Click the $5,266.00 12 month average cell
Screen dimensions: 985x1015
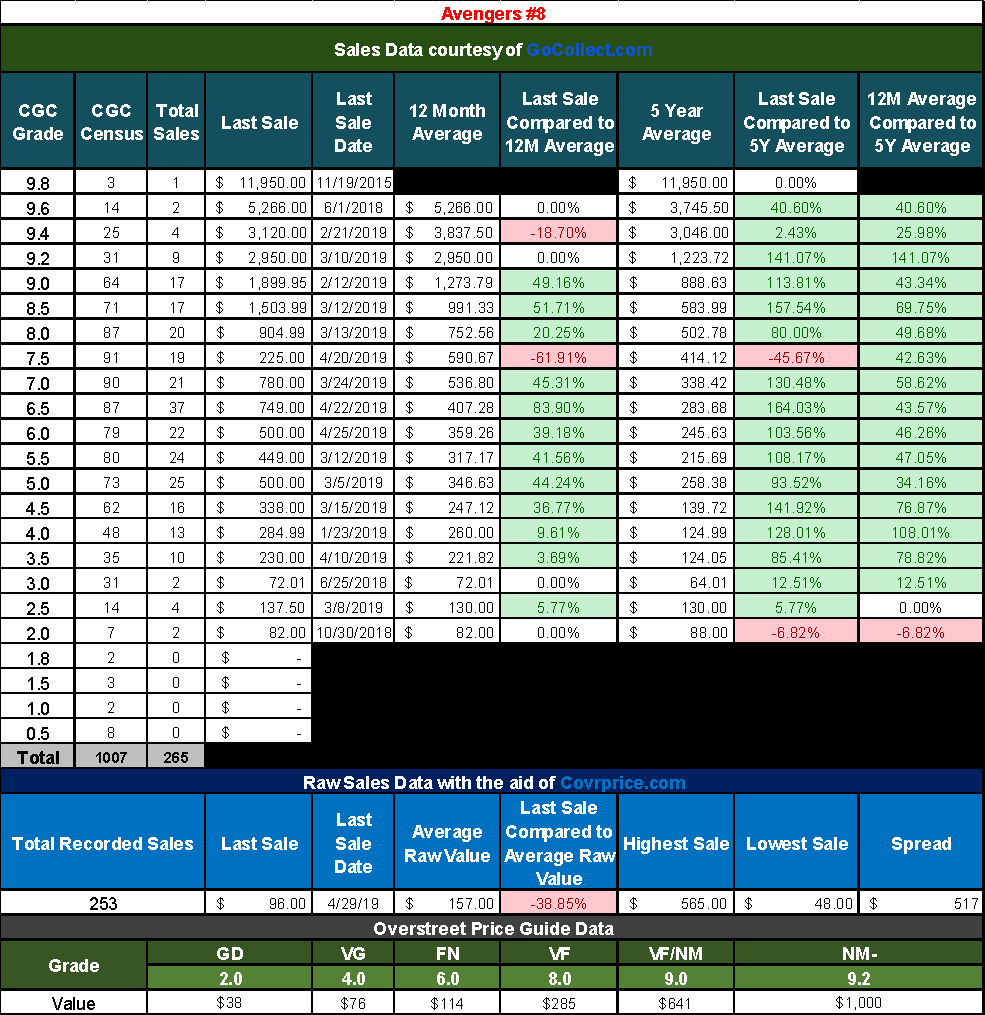point(447,208)
